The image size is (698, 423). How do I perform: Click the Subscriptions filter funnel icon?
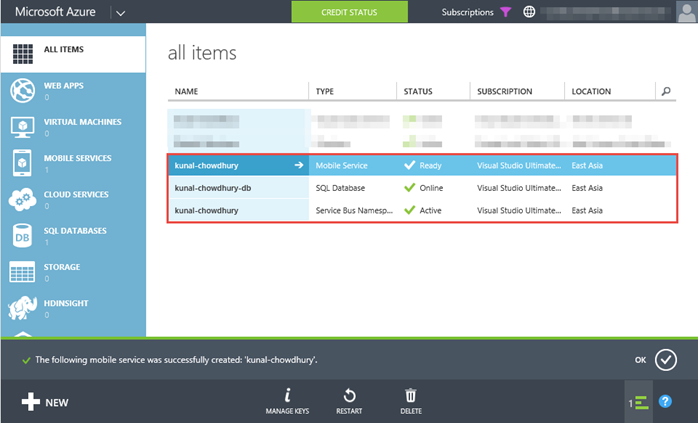506,12
